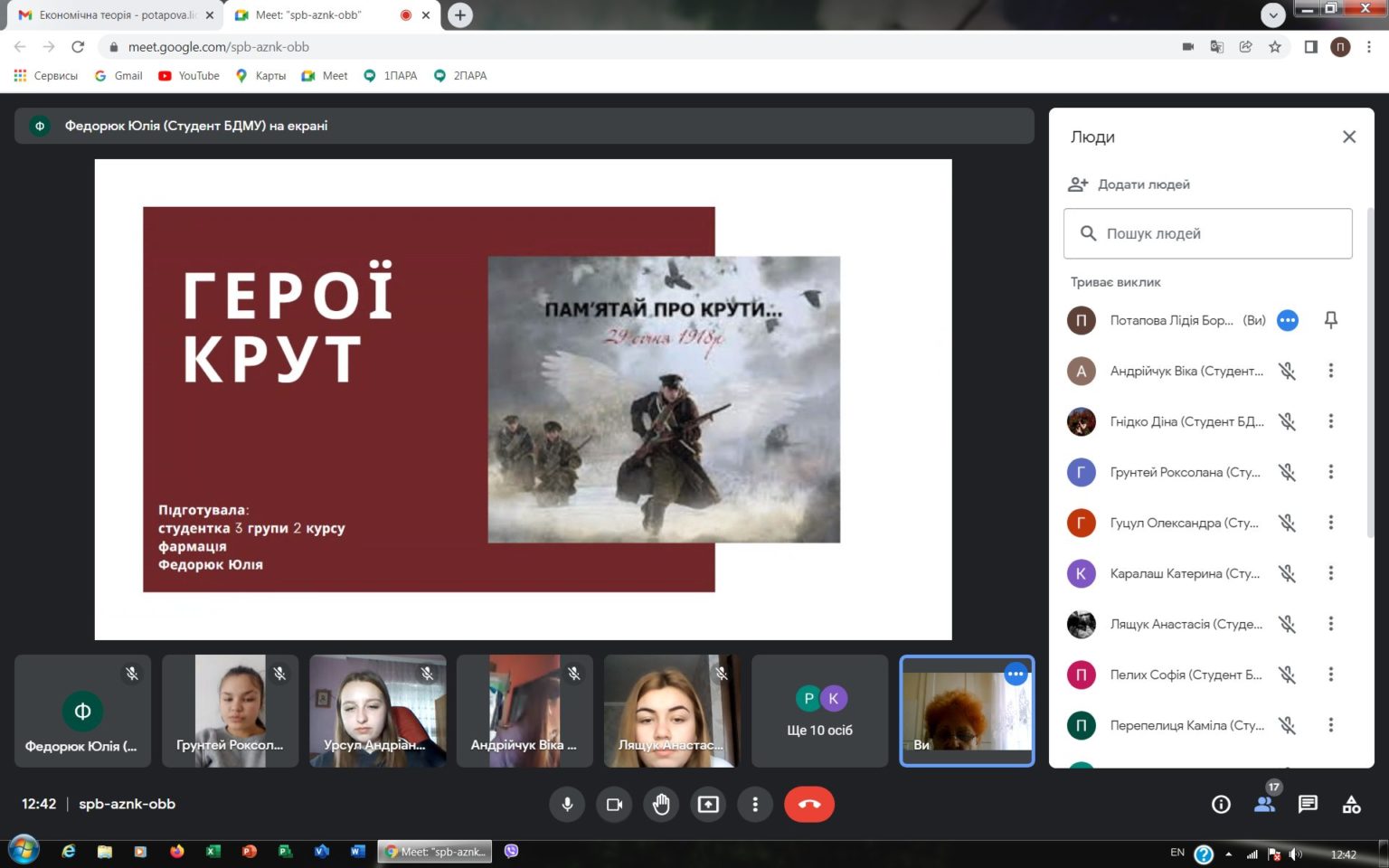Open more actions for Перепелиця Каміла
The height and width of the screenshot is (868, 1389).
pos(1330,725)
